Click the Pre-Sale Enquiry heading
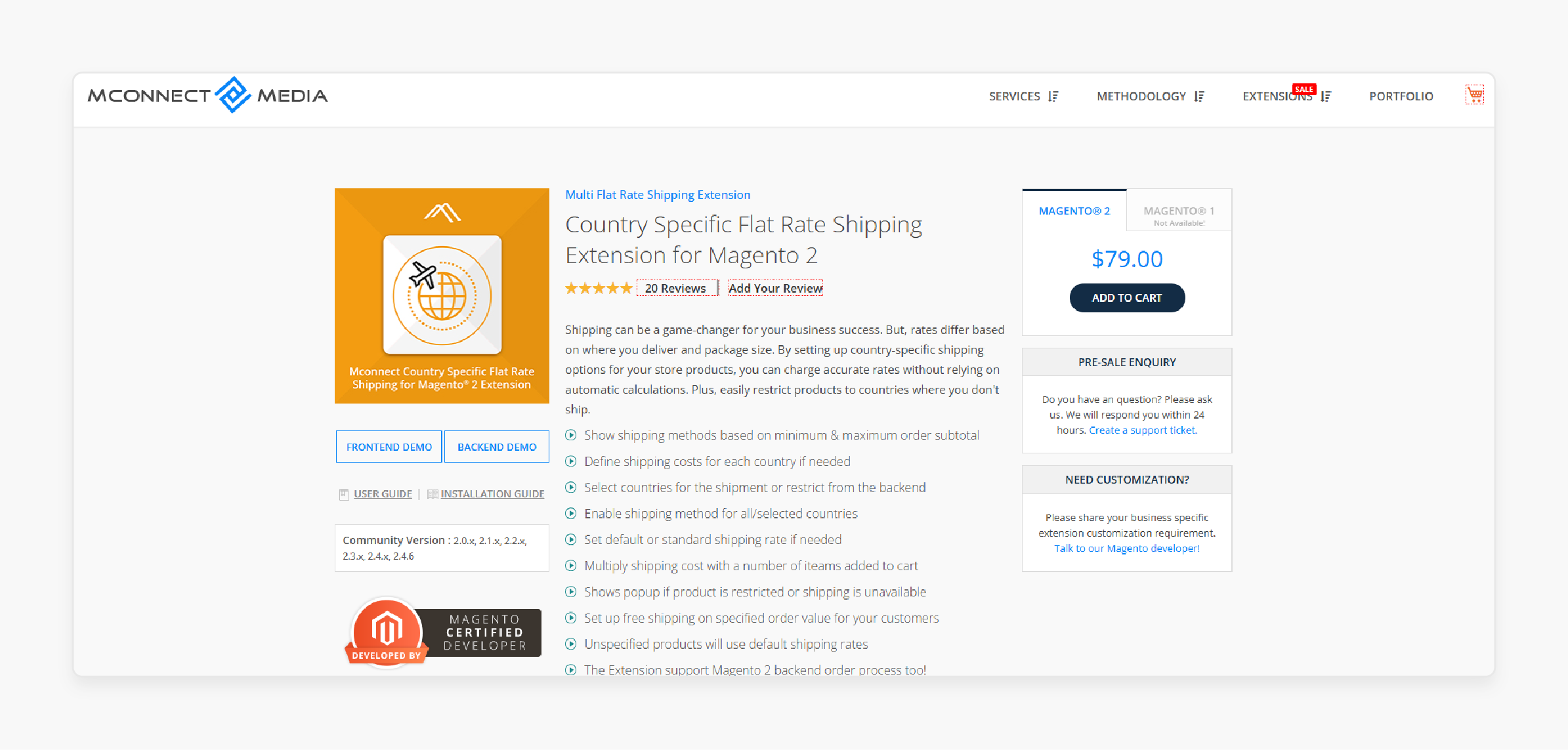Image resolution: width=1568 pixels, height=750 pixels. pyautogui.click(x=1127, y=362)
